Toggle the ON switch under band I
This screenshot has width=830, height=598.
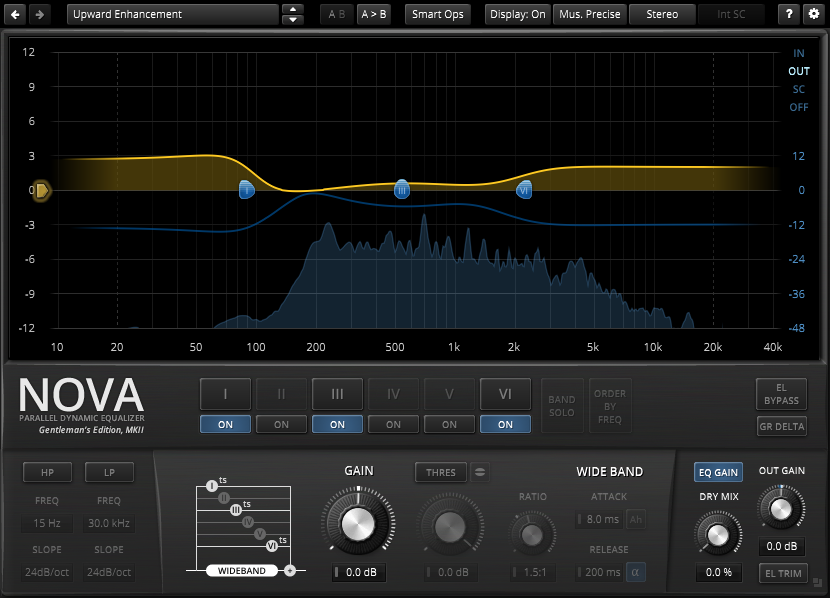pos(225,424)
